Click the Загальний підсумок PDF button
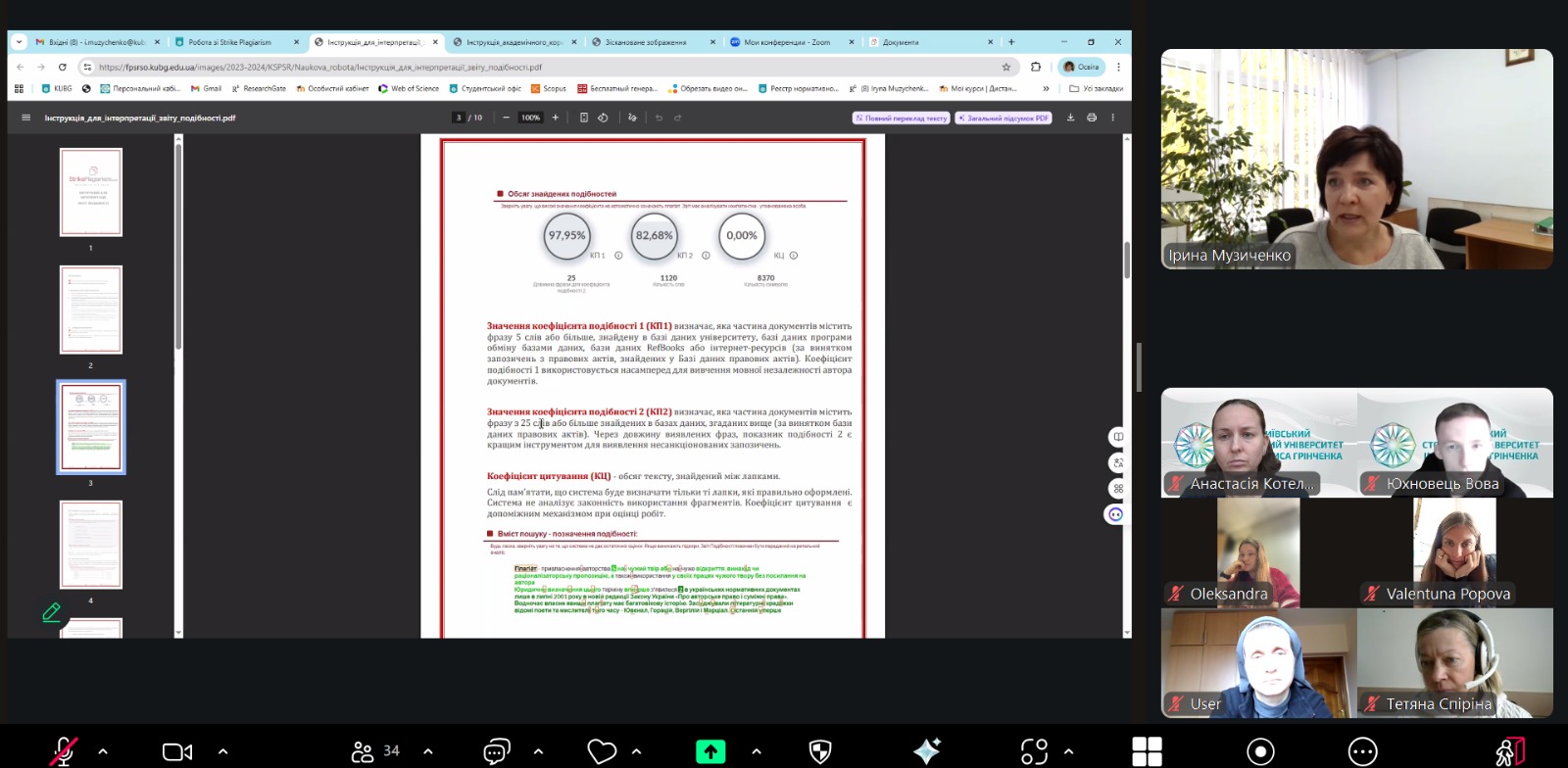The width and height of the screenshot is (1568, 768). (x=1004, y=118)
